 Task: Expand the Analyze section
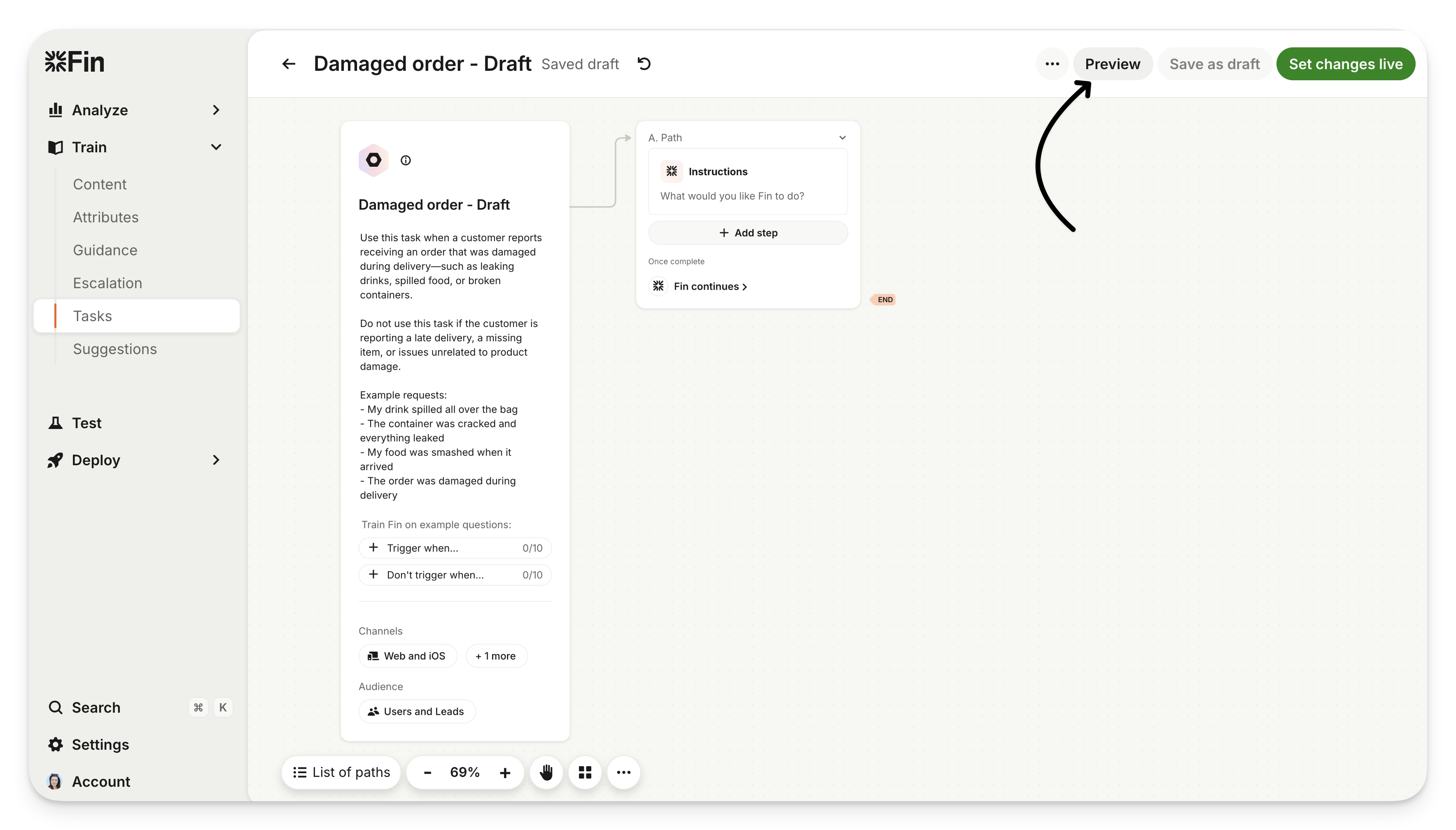click(x=215, y=110)
